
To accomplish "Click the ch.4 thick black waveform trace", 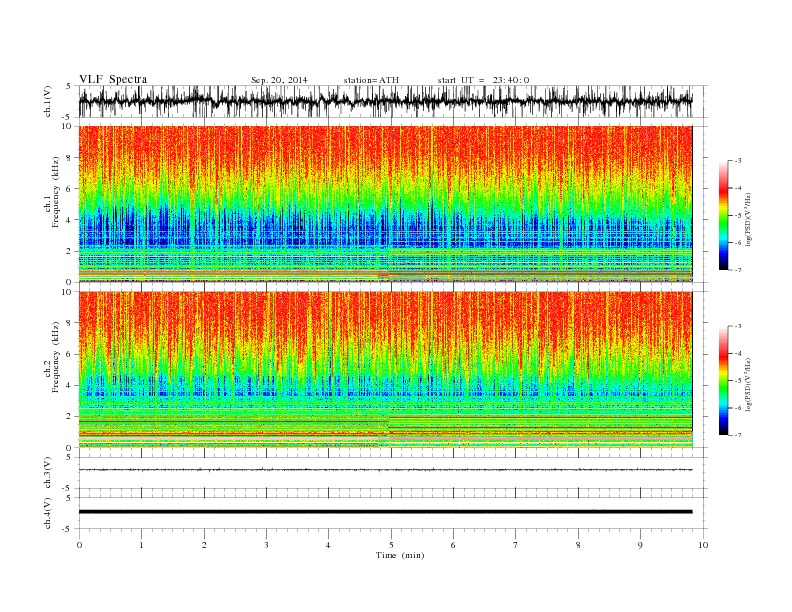I will click(x=385, y=512).
